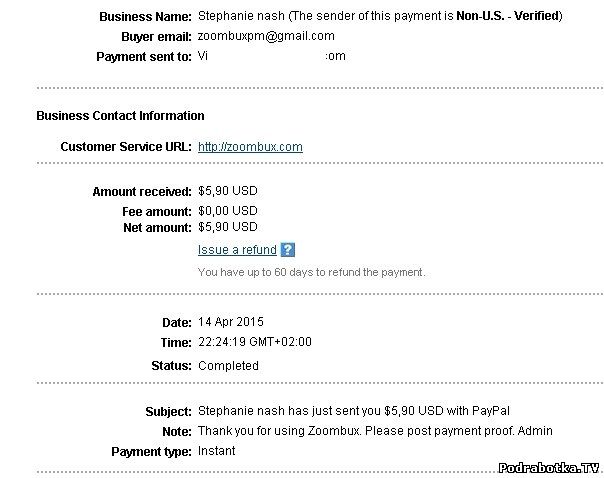The image size is (604, 478).
Task: Click the Amount received value
Action: point(227,191)
